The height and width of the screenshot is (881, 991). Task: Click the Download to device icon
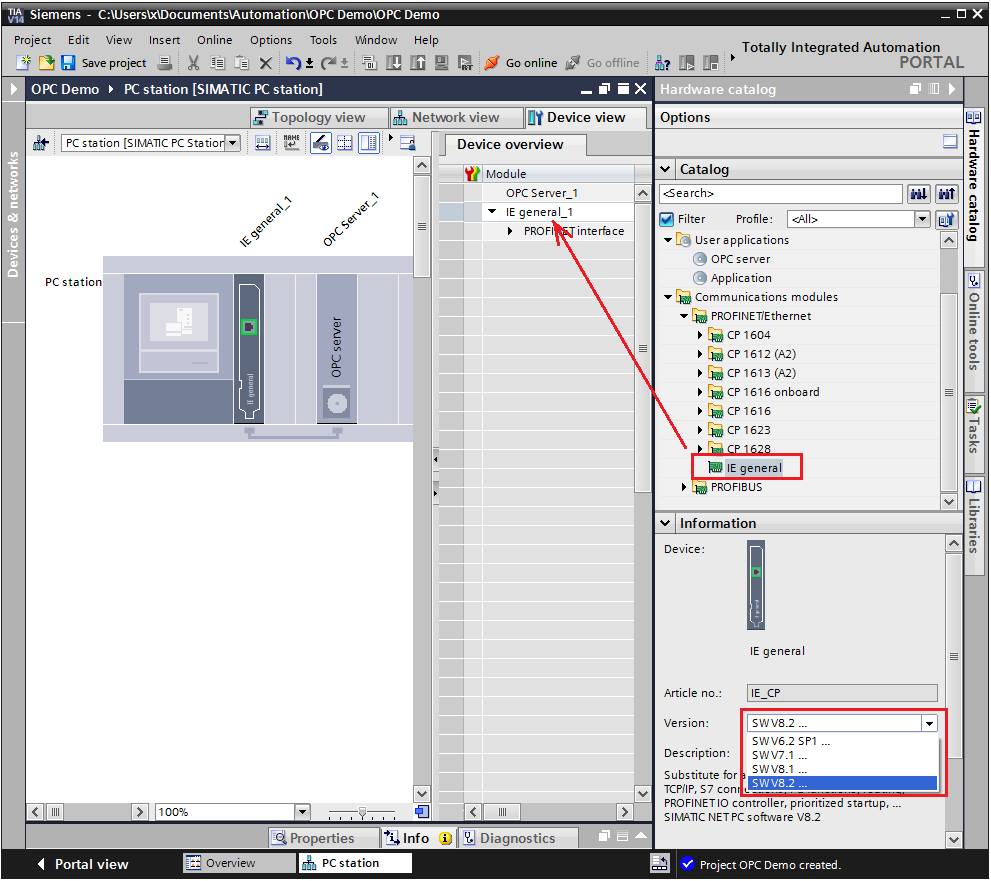pos(394,63)
